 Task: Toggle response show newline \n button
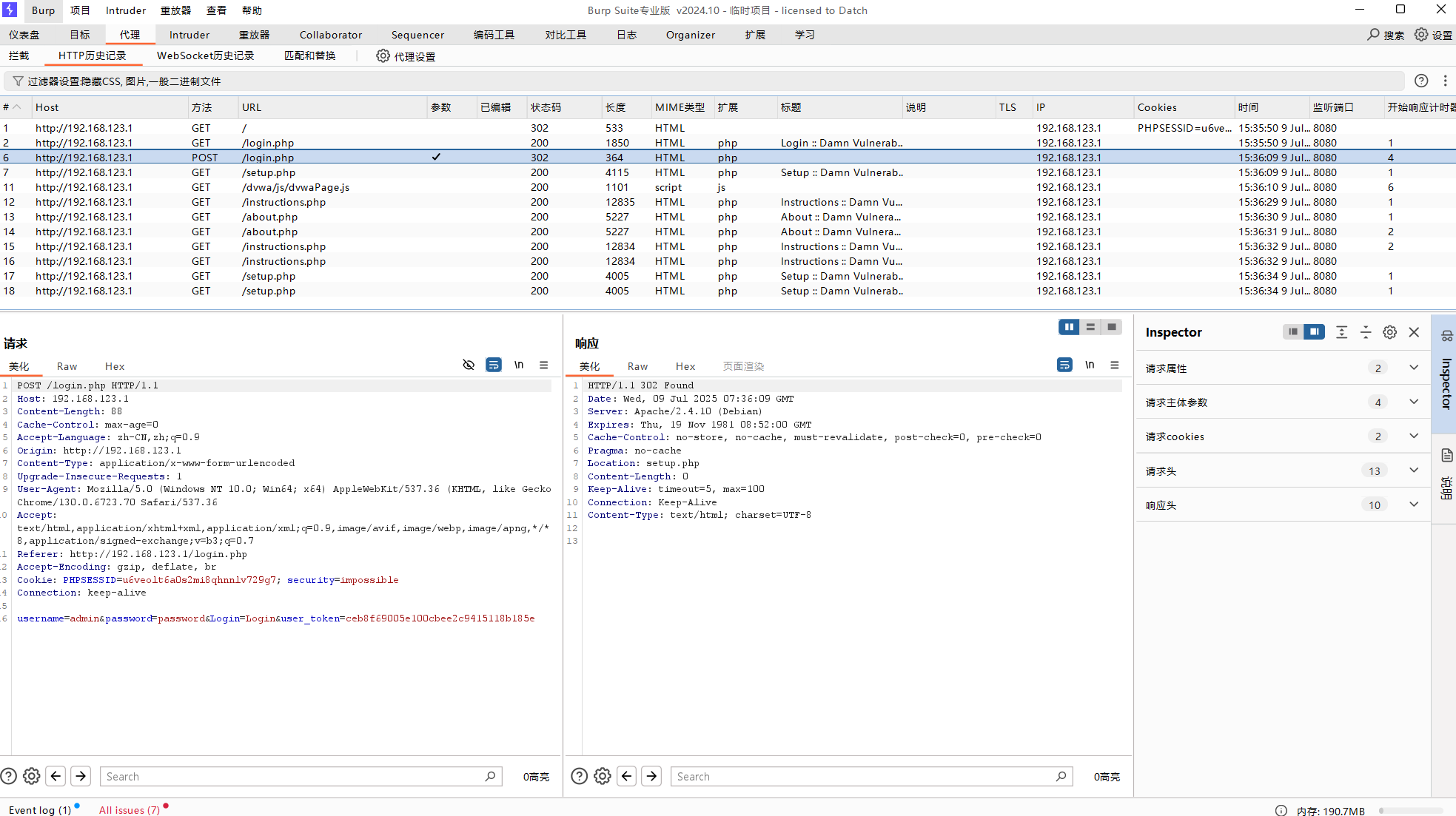pos(1090,365)
